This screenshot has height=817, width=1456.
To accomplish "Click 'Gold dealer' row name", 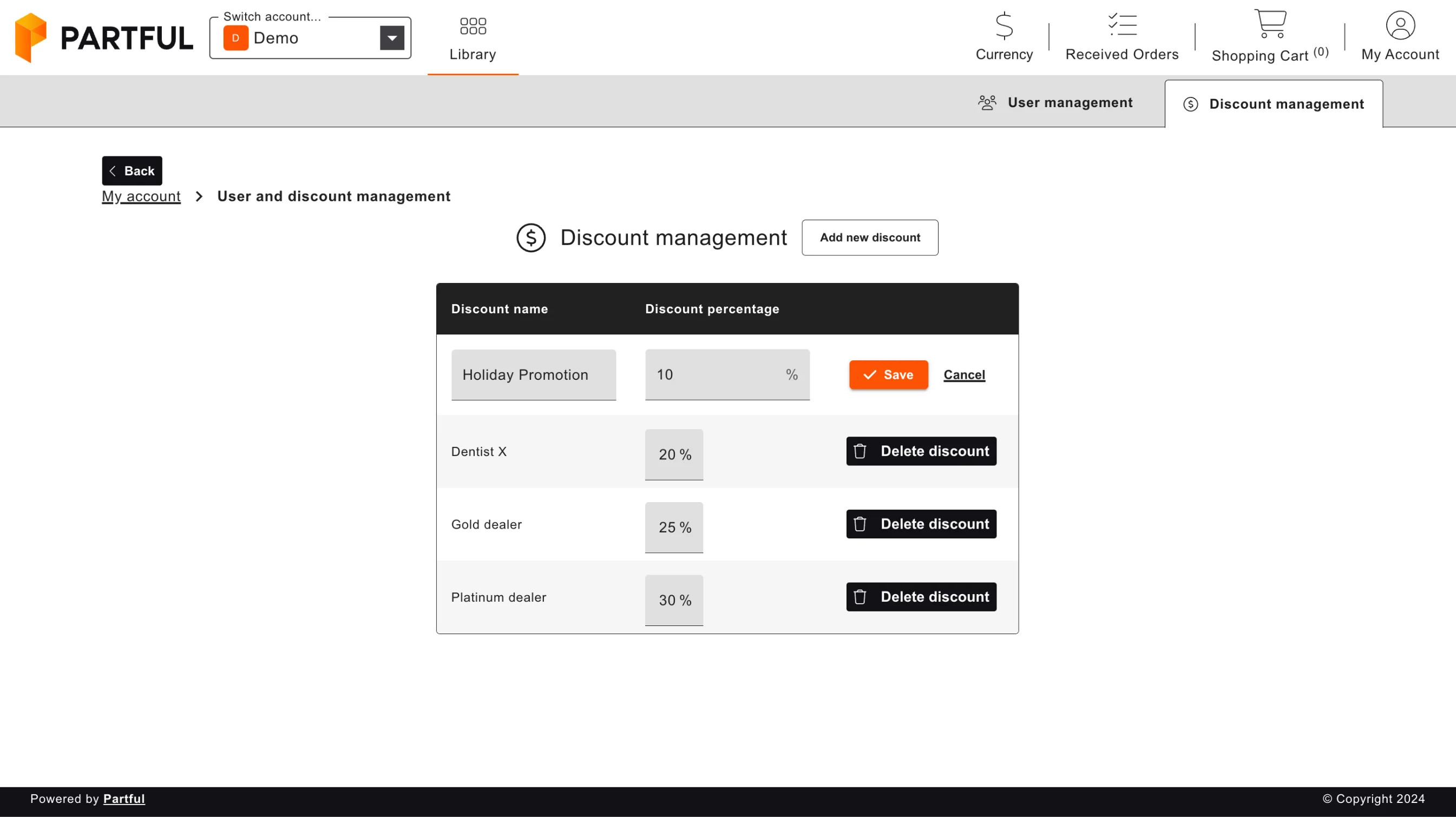I will (486, 524).
